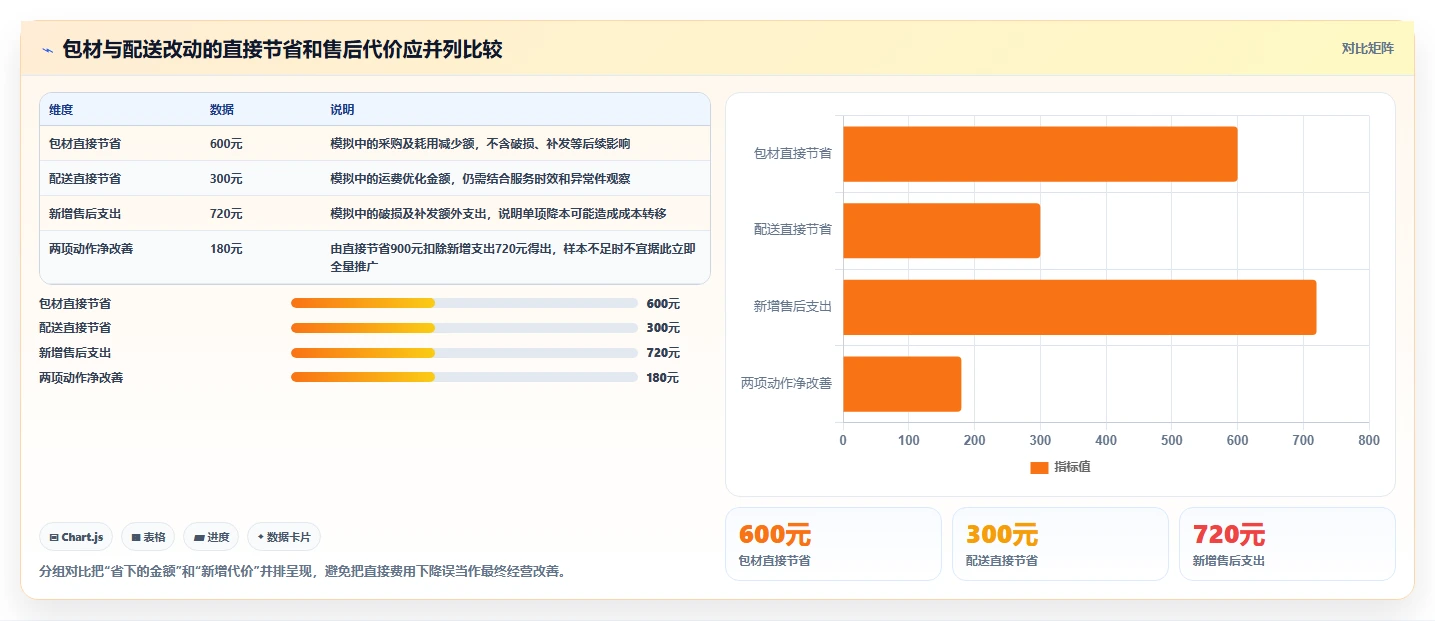This screenshot has height=621, width=1435.
Task: Click the Chart.js tag chip
Action: pos(77,537)
